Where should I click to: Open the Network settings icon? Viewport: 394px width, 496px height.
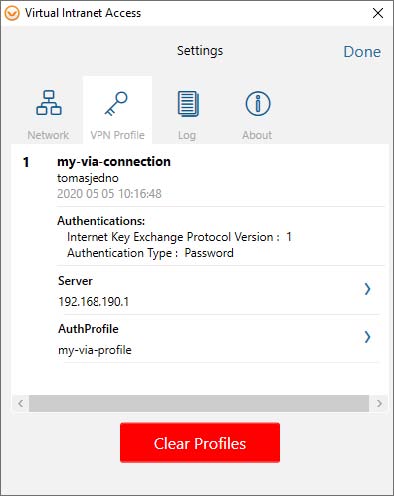pyautogui.click(x=49, y=103)
